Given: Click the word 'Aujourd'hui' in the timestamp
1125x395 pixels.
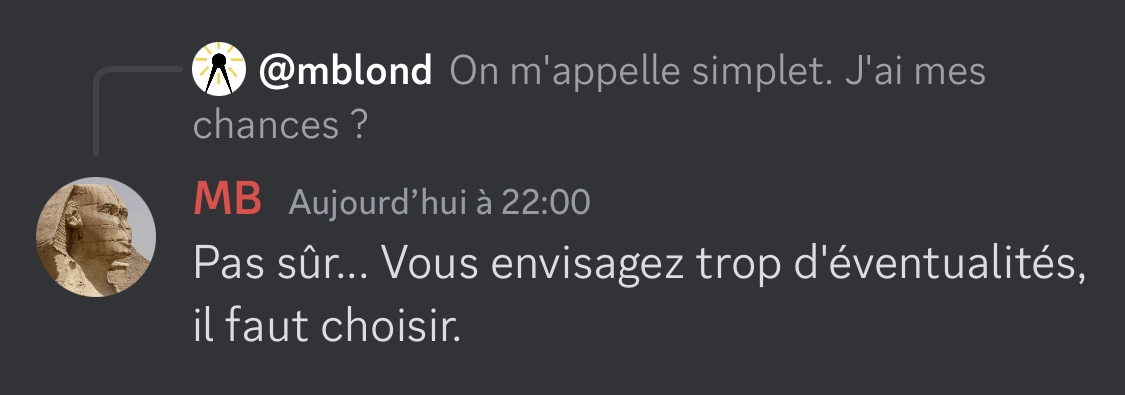Looking at the screenshot, I should tap(378, 202).
